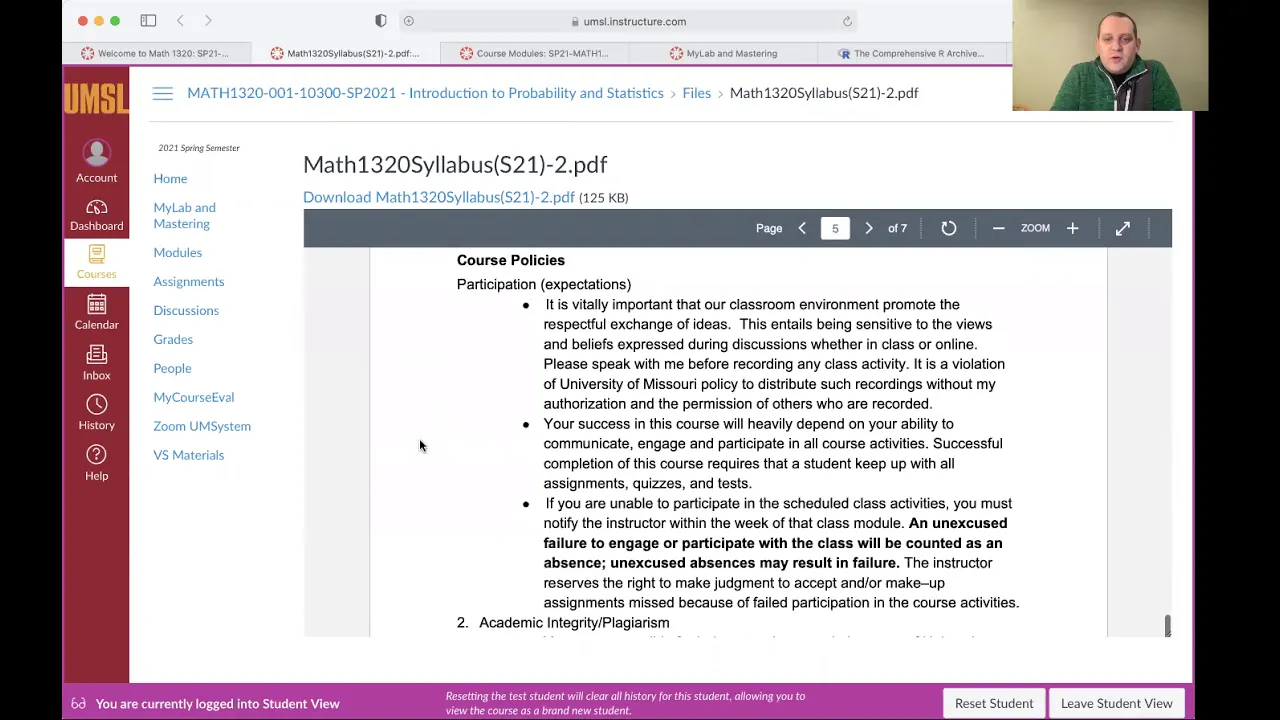The image size is (1280, 720).
Task: Switch to Comprehensive R Archive tab
Action: (912, 53)
